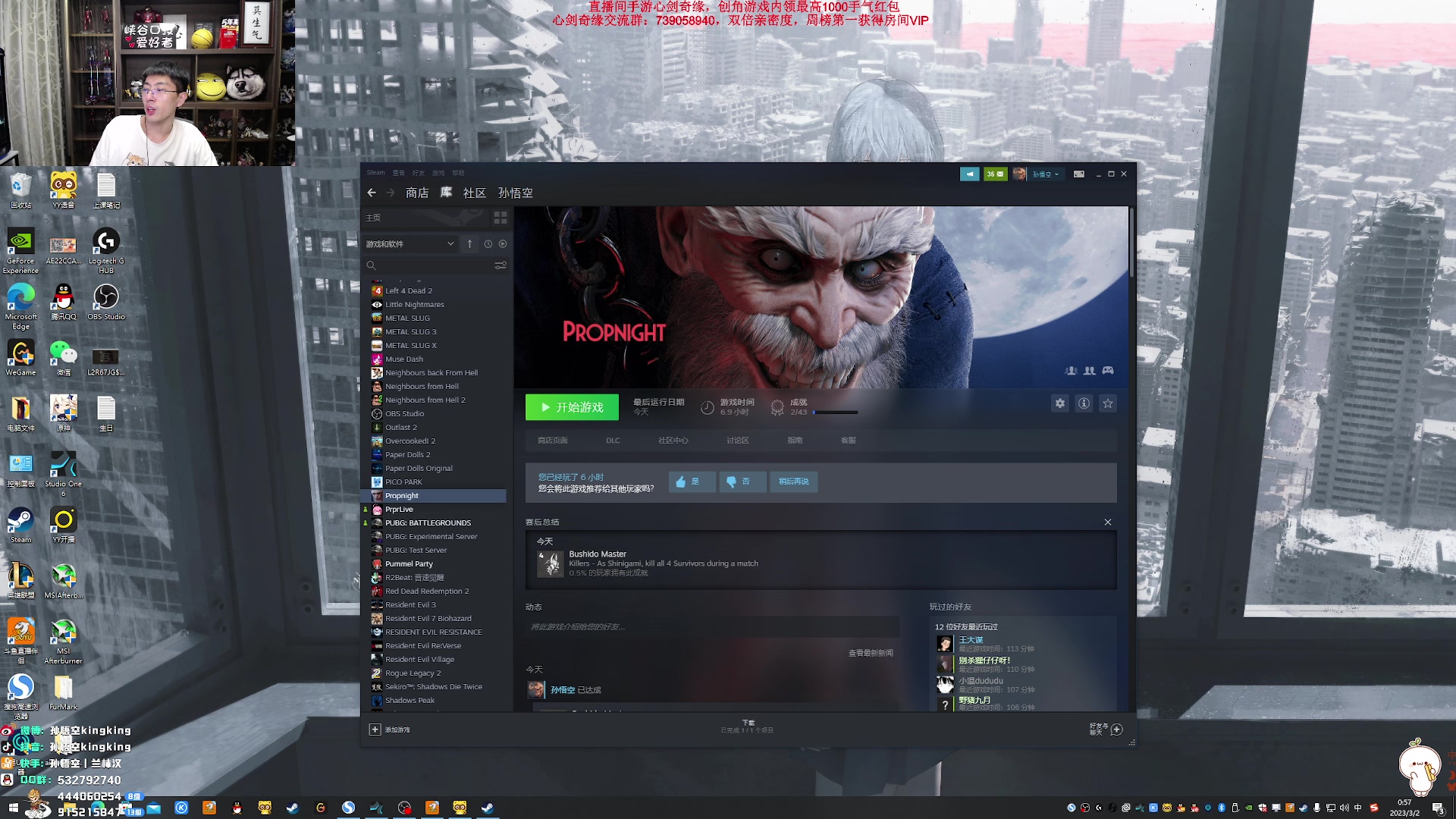This screenshot has width=1456, height=819.
Task: Open advanced library filter sliders icon
Action: [x=500, y=265]
